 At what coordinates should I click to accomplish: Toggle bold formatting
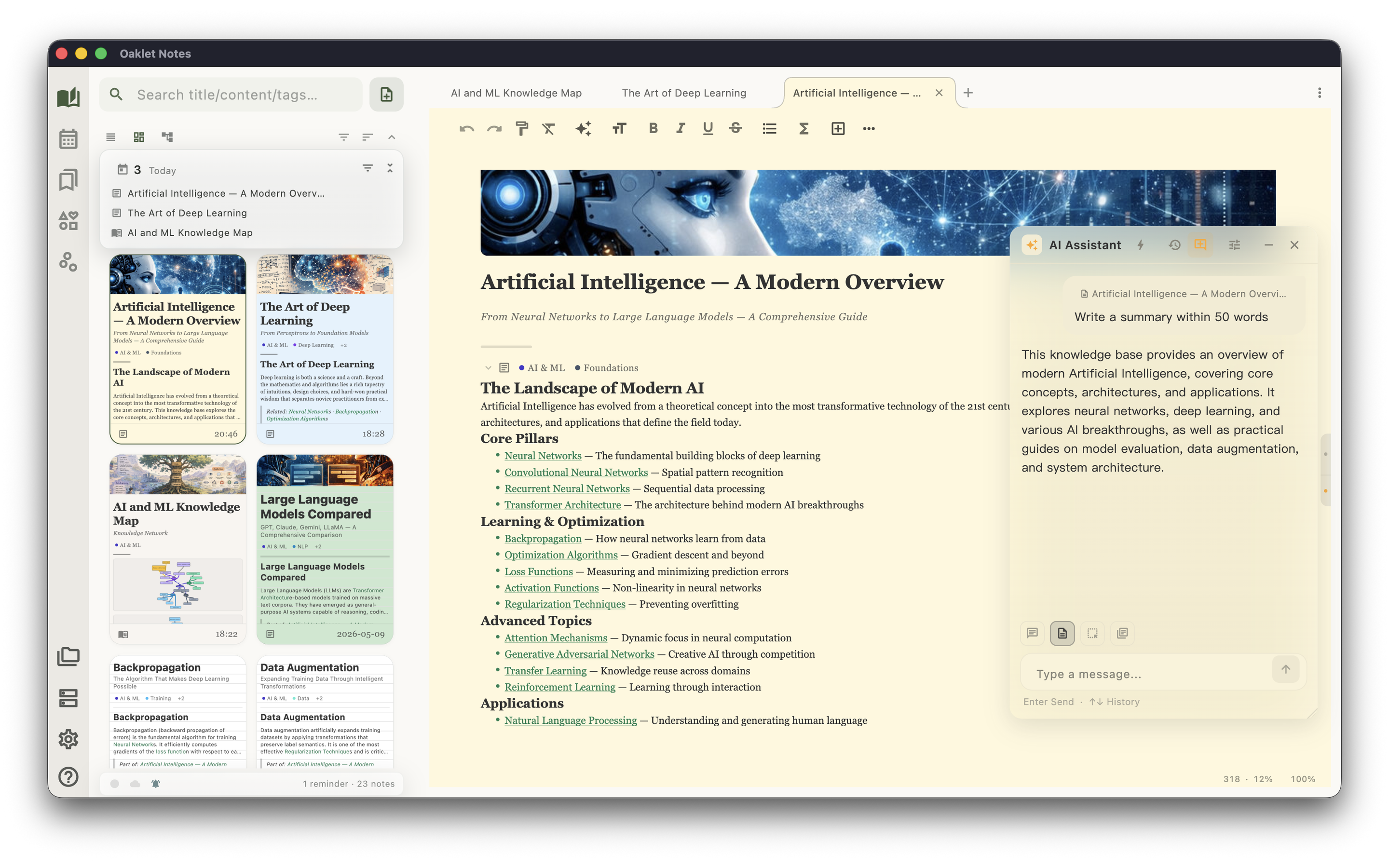(x=653, y=129)
